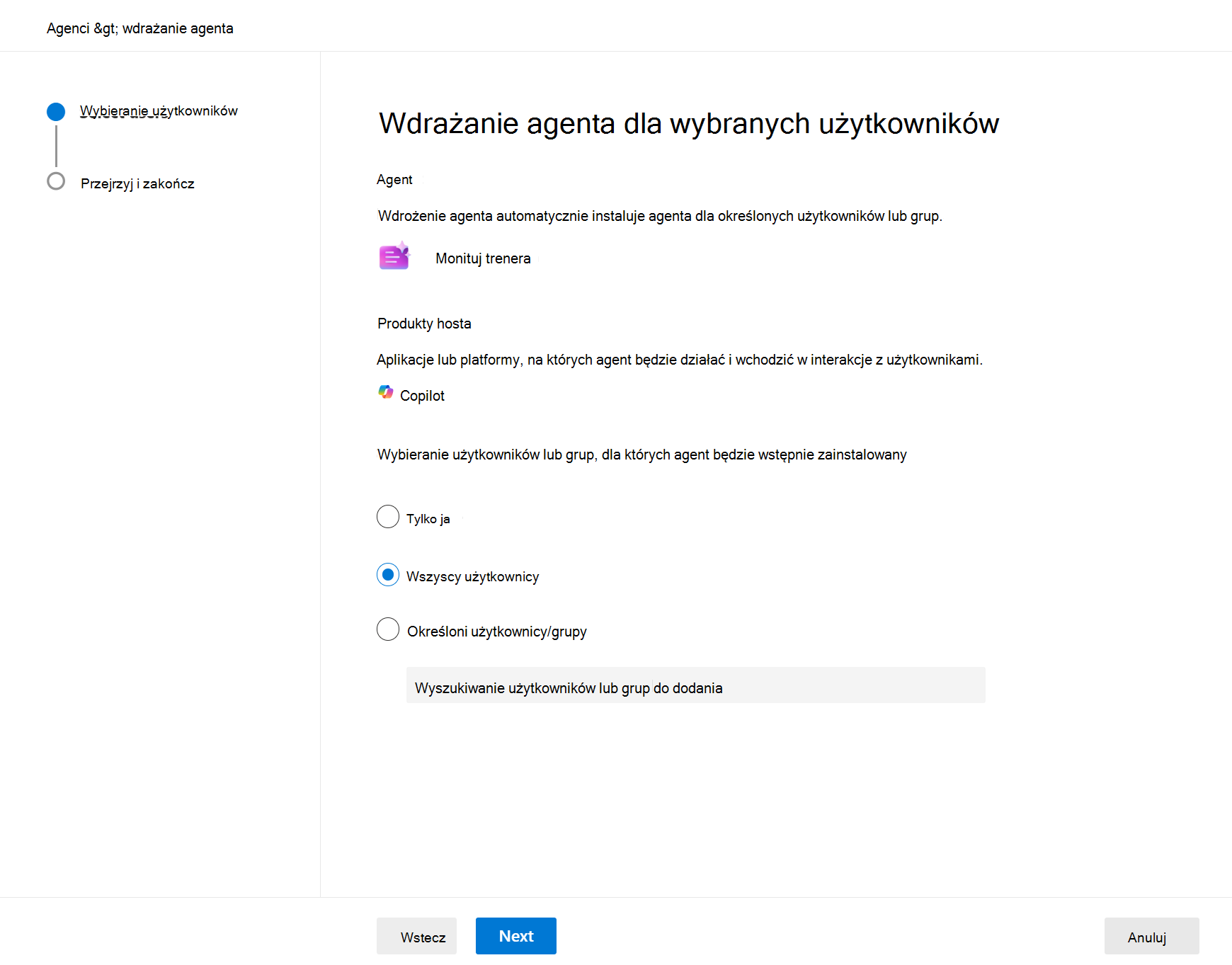Click the 'Wdrożenie agenta automatycznie instaluje' description
The image size is (1232, 965).
tap(660, 216)
